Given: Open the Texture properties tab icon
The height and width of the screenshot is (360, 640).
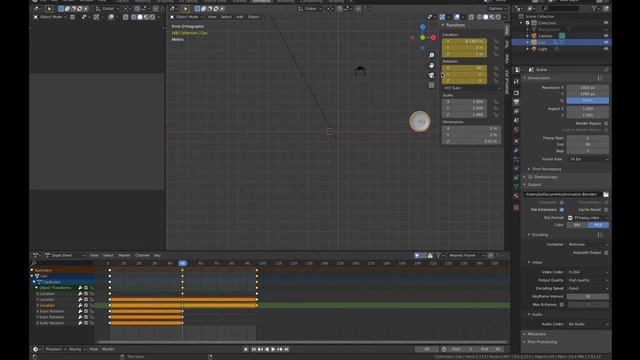Looking at the screenshot, I should point(516,207).
